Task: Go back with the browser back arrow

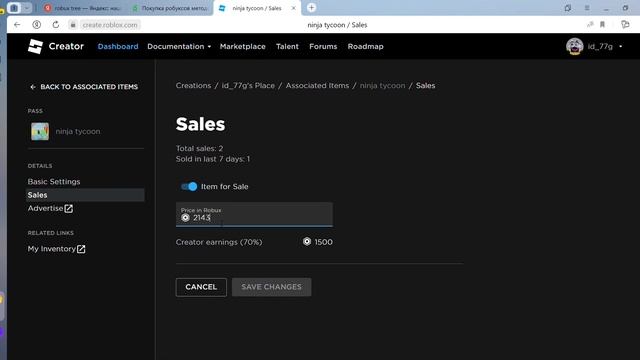Action: pos(17,25)
